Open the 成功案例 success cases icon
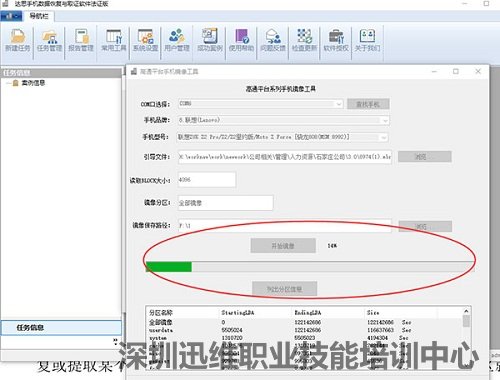This screenshot has height=380, width=500. point(209,41)
